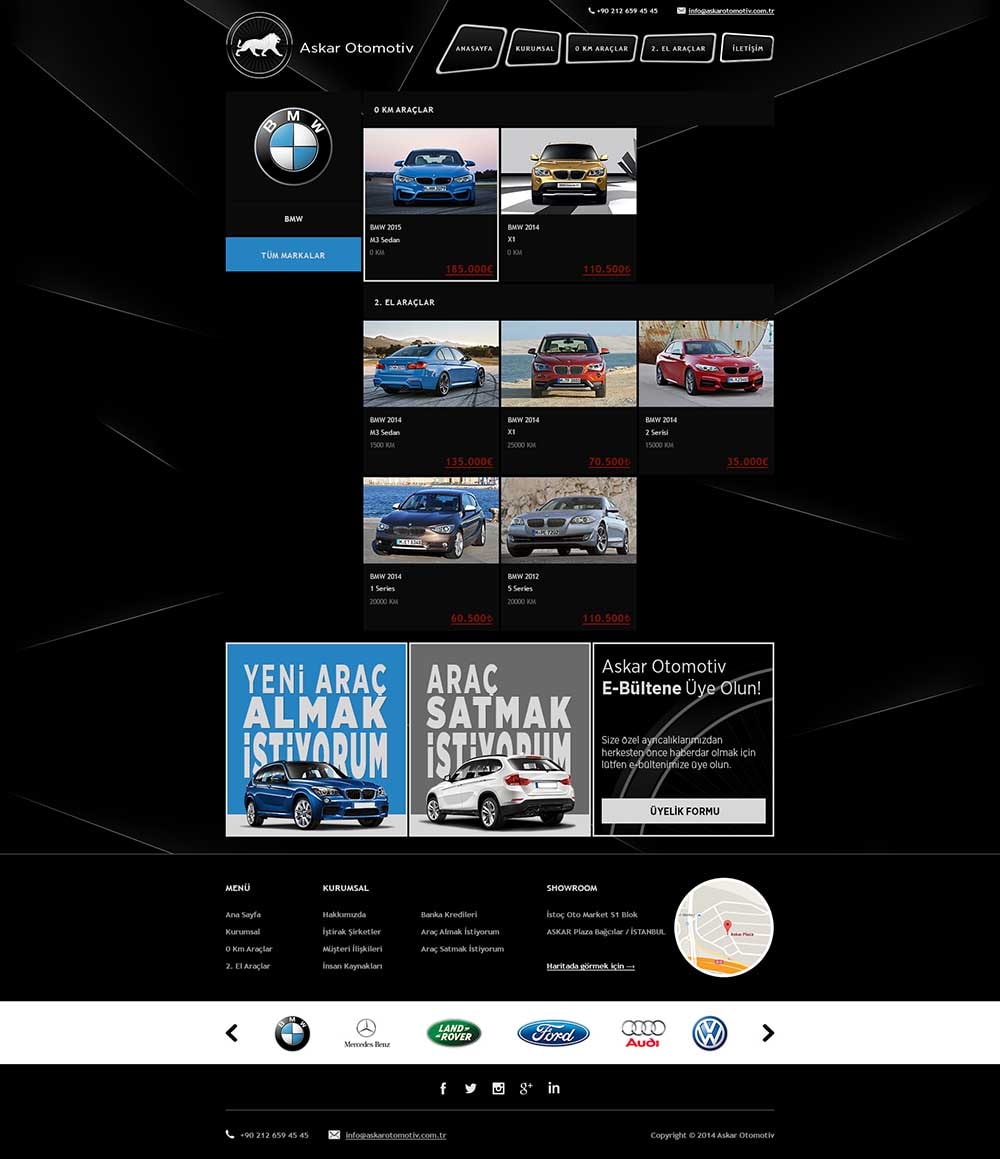Choose the Land Rover brand logo

click(454, 1033)
